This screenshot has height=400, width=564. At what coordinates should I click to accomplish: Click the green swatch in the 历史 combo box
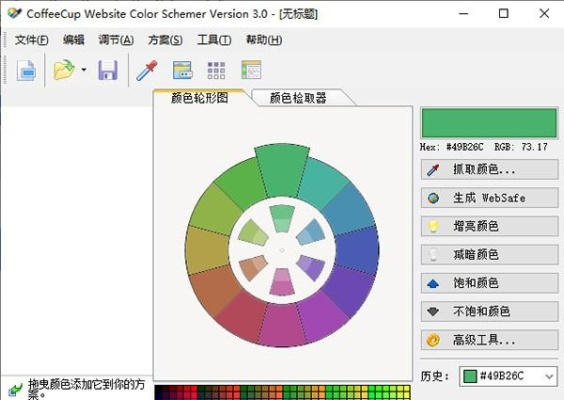pos(470,376)
